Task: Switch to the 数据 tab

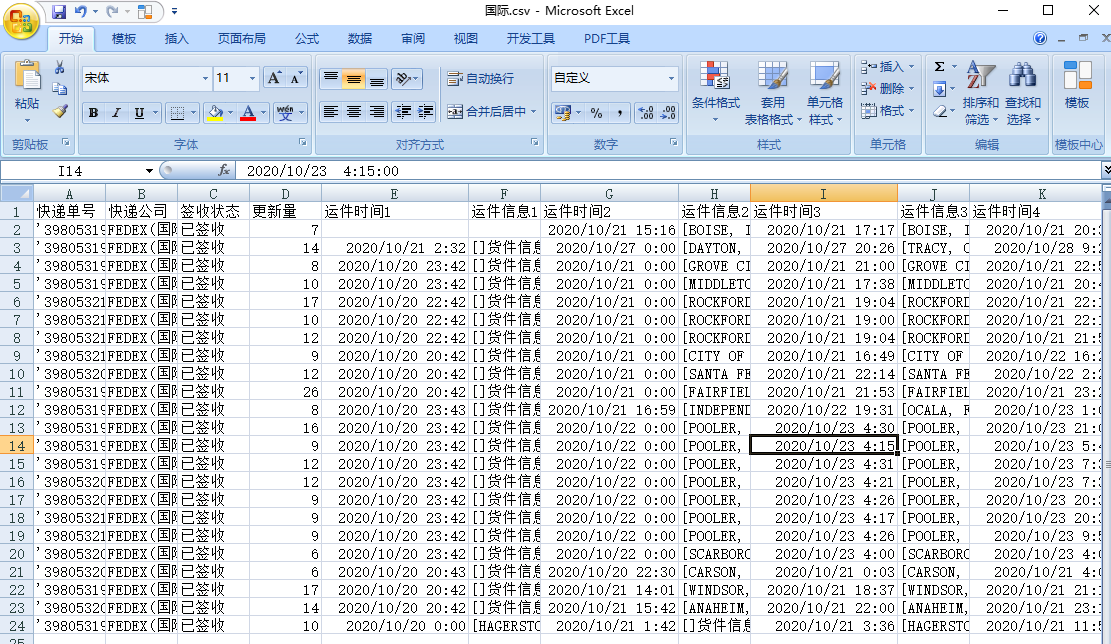Action: [x=360, y=38]
